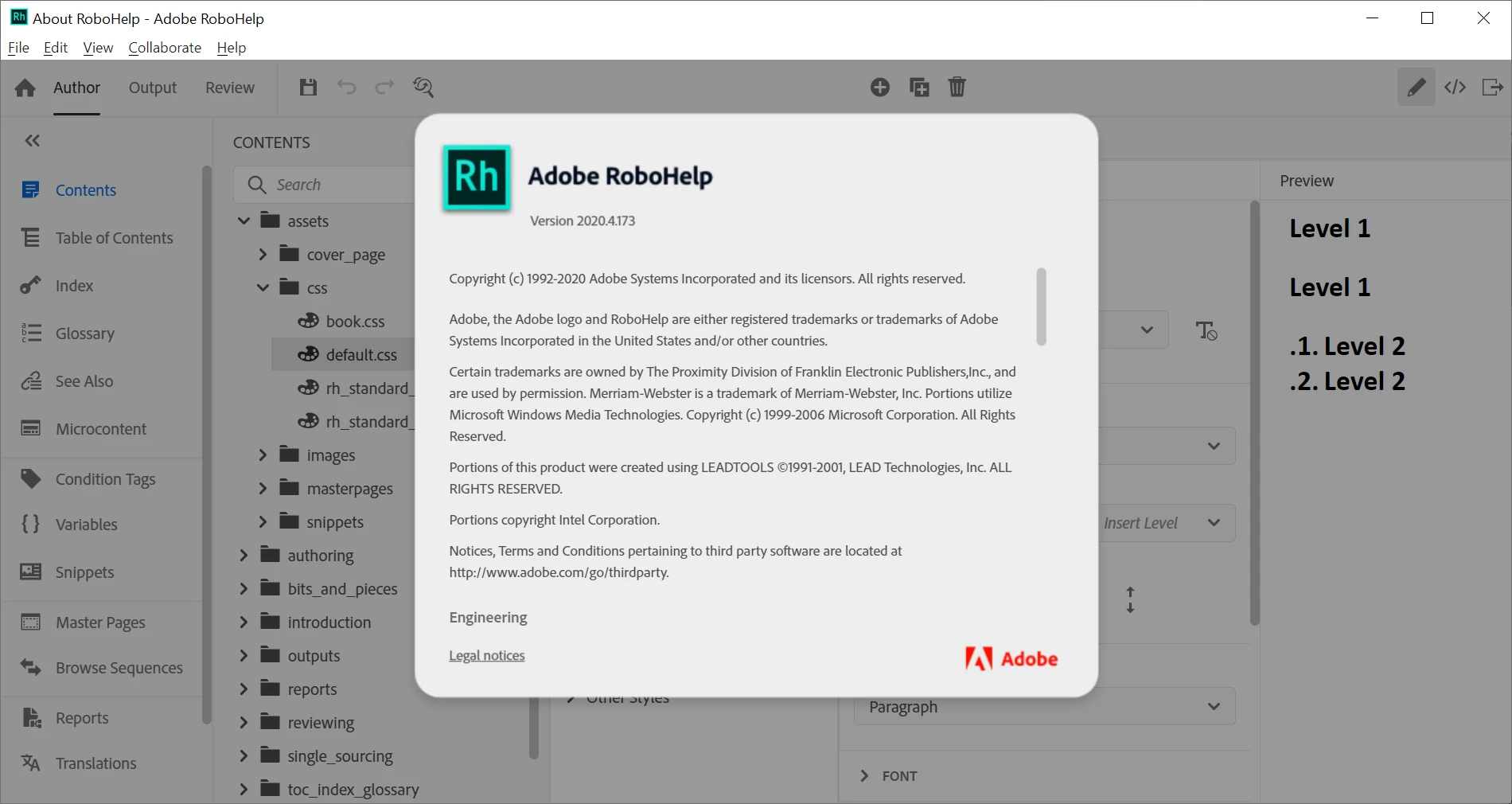
Task: Expand the FONT section
Action: [864, 776]
